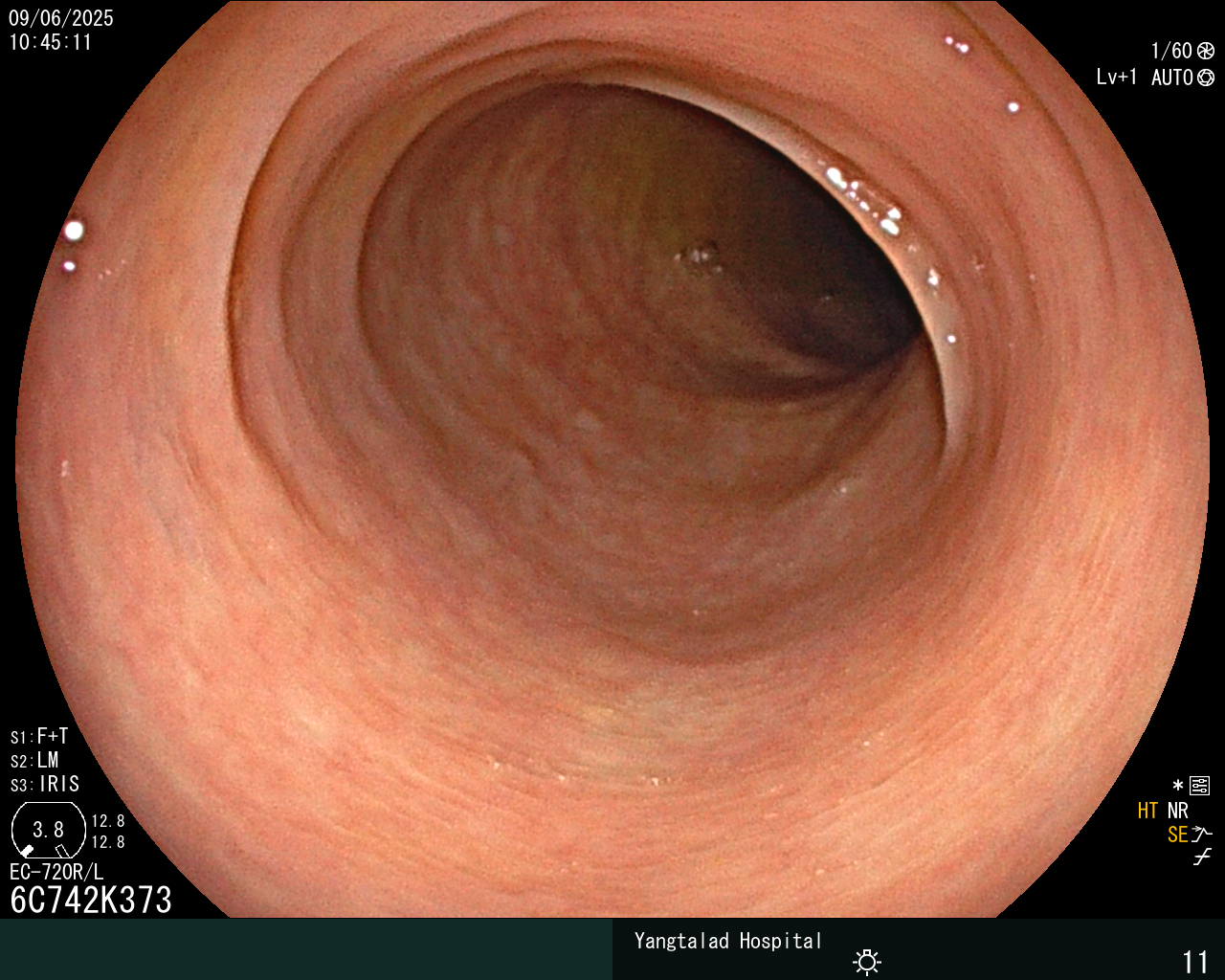Click the Lv+1 brightness level indicator

coord(1117,78)
